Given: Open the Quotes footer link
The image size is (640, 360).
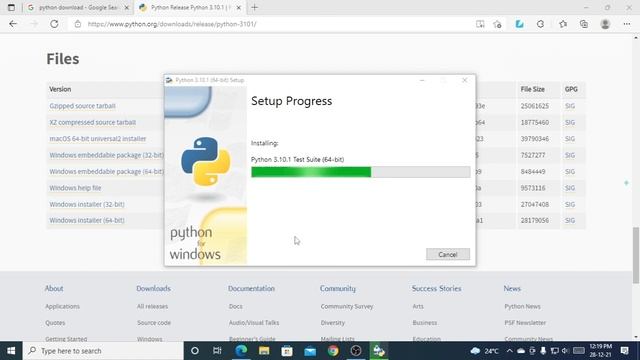Looking at the screenshot, I should (55, 322).
